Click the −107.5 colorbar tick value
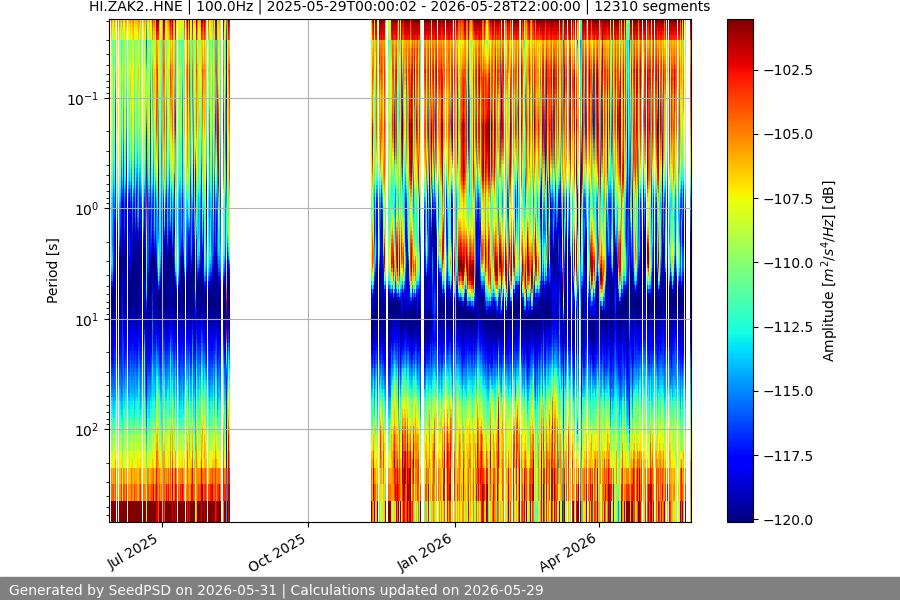The height and width of the screenshot is (600, 900). [x=789, y=199]
